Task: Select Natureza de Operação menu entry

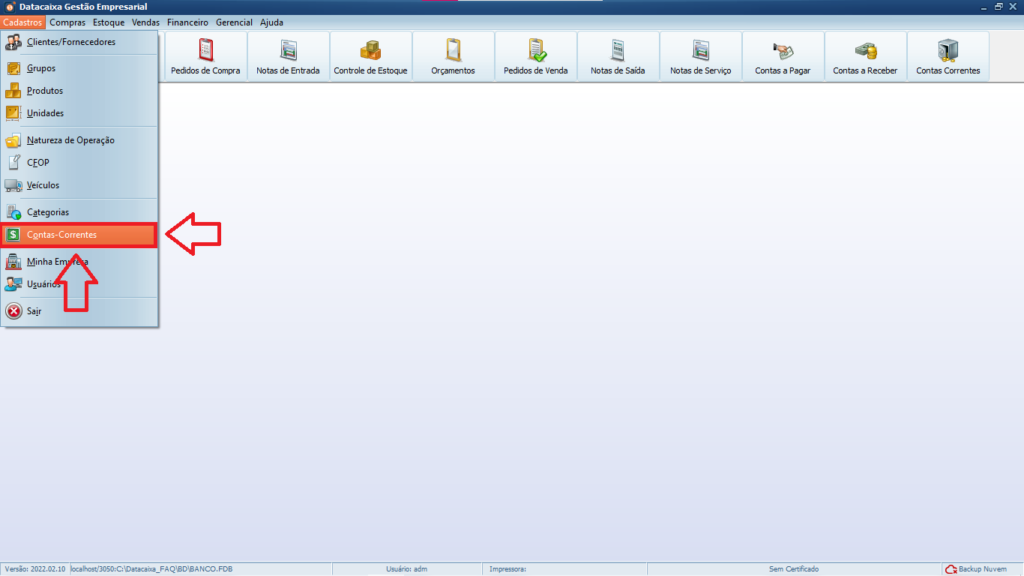Action: (70, 141)
